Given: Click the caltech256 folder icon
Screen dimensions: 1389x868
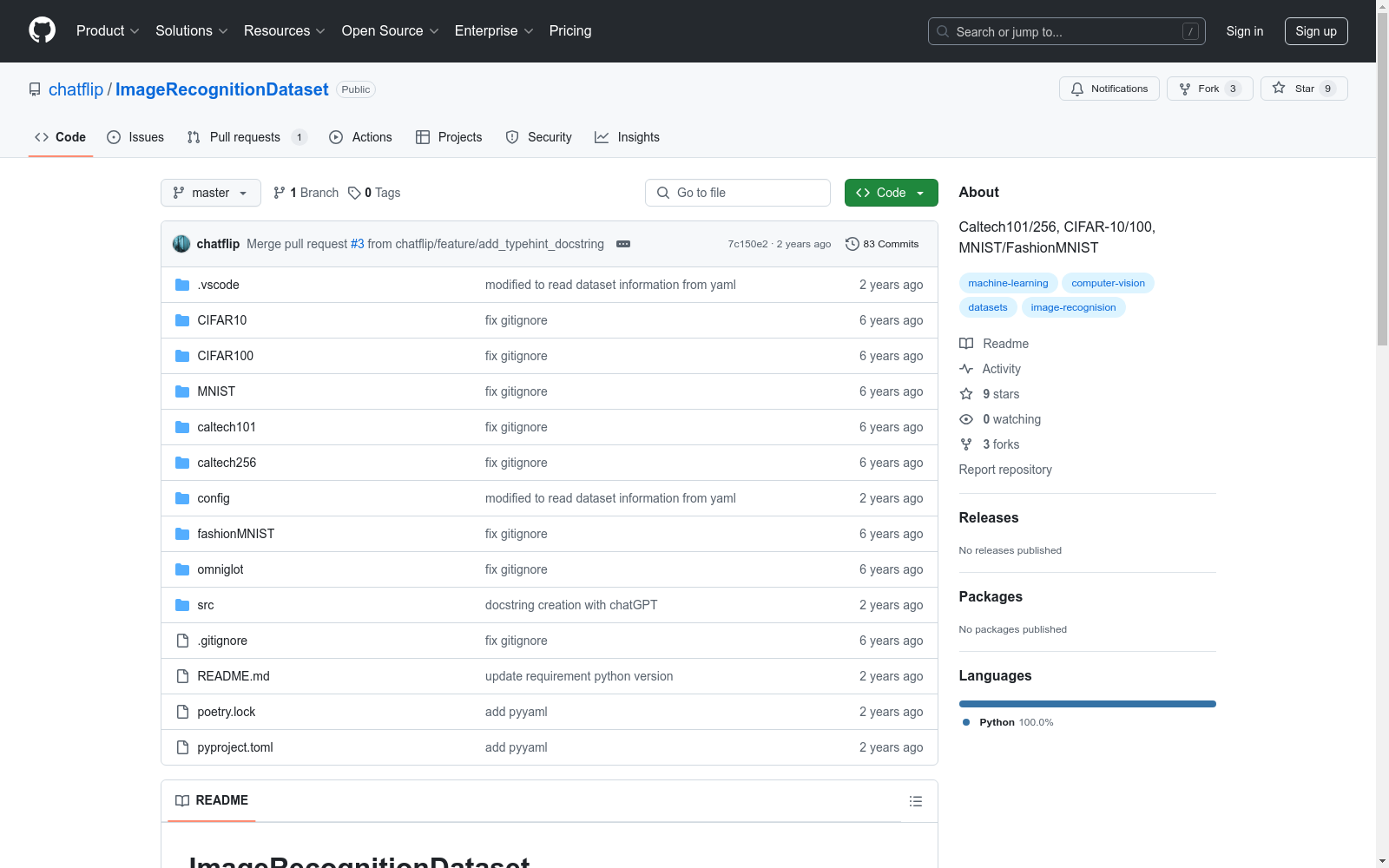Looking at the screenshot, I should (x=182, y=463).
